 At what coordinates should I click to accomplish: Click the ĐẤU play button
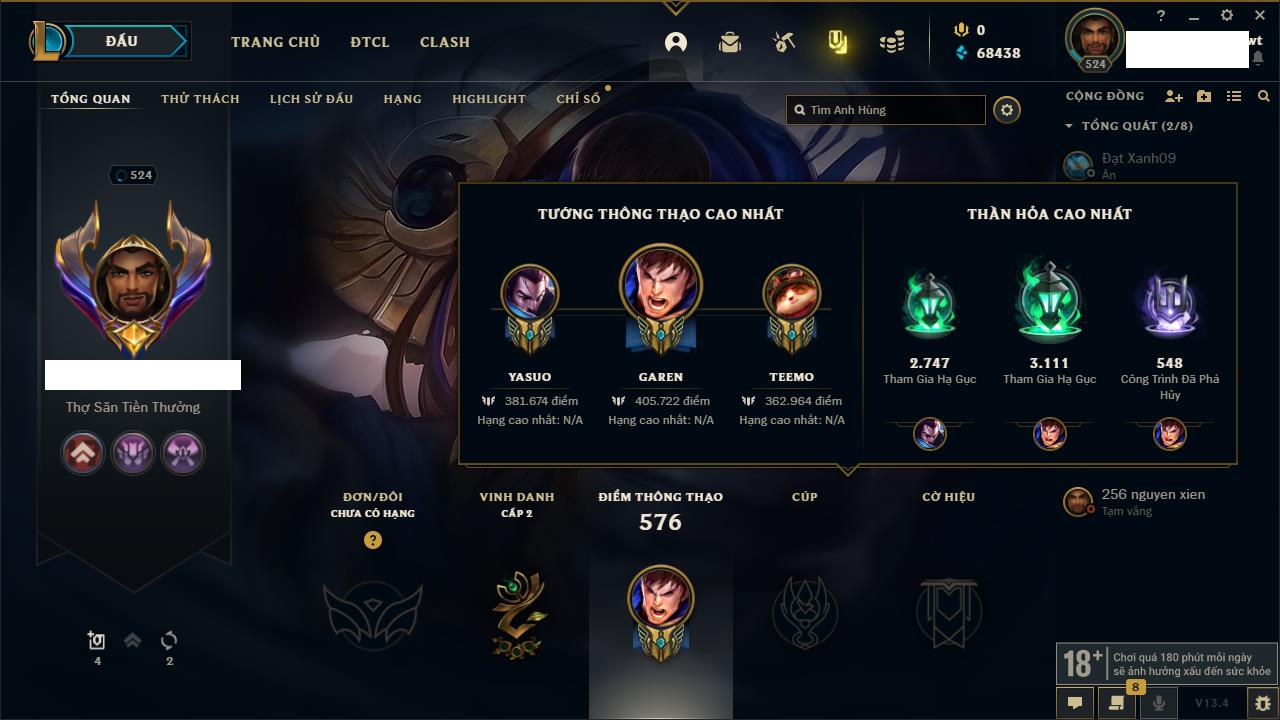121,41
